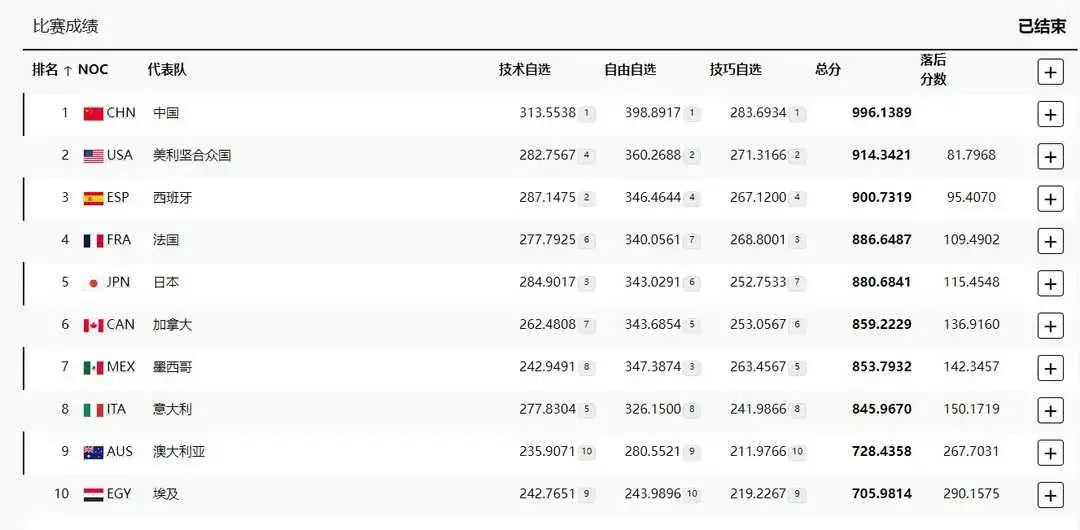Expand Japan row plus button

point(1050,284)
